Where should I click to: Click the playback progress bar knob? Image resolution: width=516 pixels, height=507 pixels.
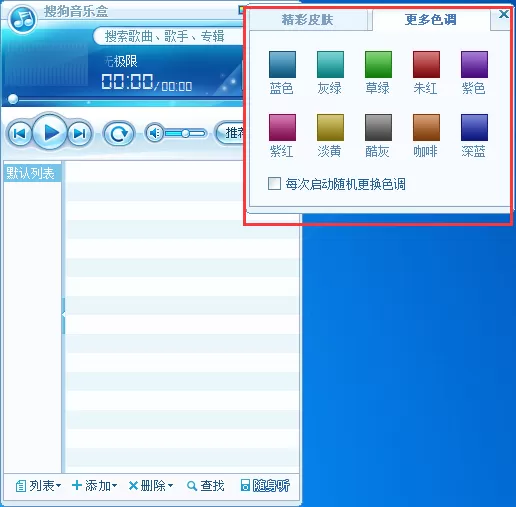13,99
